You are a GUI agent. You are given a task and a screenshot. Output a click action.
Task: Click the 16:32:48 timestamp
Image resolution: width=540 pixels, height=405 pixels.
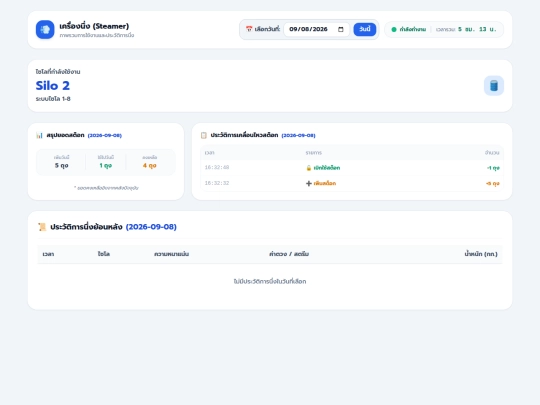tap(217, 167)
